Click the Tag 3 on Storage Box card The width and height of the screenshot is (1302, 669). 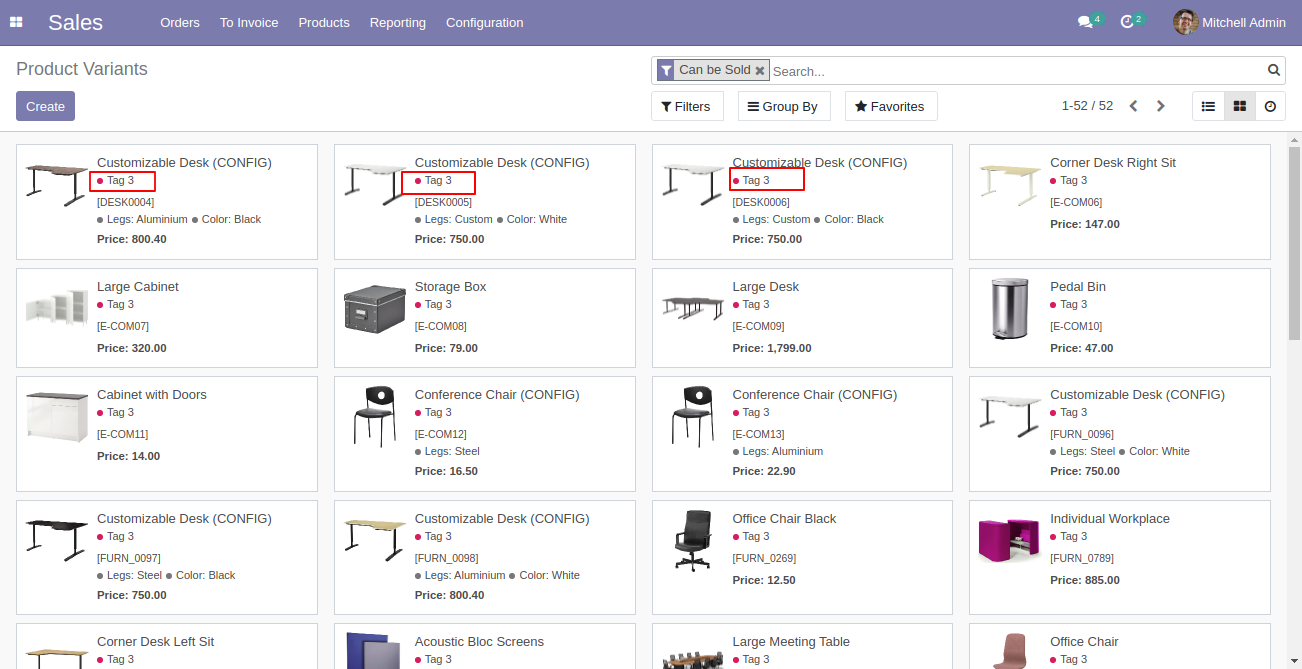tap(433, 304)
